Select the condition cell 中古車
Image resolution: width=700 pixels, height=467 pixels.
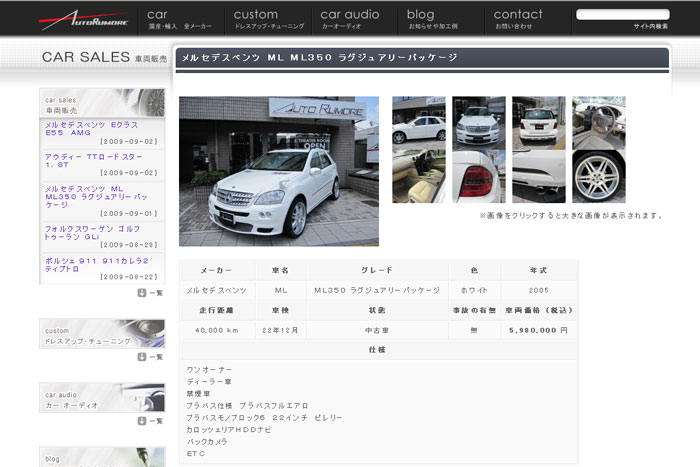point(377,330)
